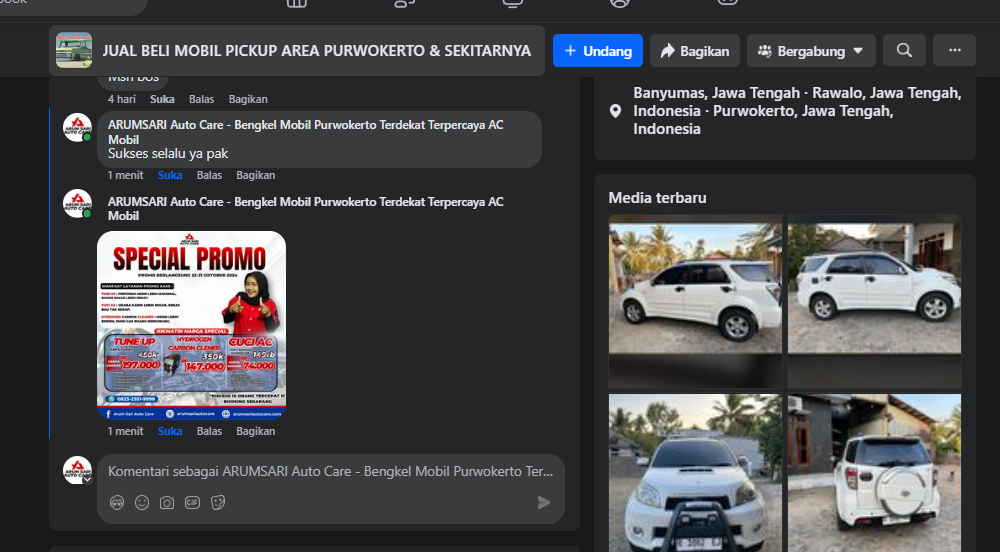Open the emoji picker in comment box
The height and width of the screenshot is (552, 1000).
click(142, 502)
